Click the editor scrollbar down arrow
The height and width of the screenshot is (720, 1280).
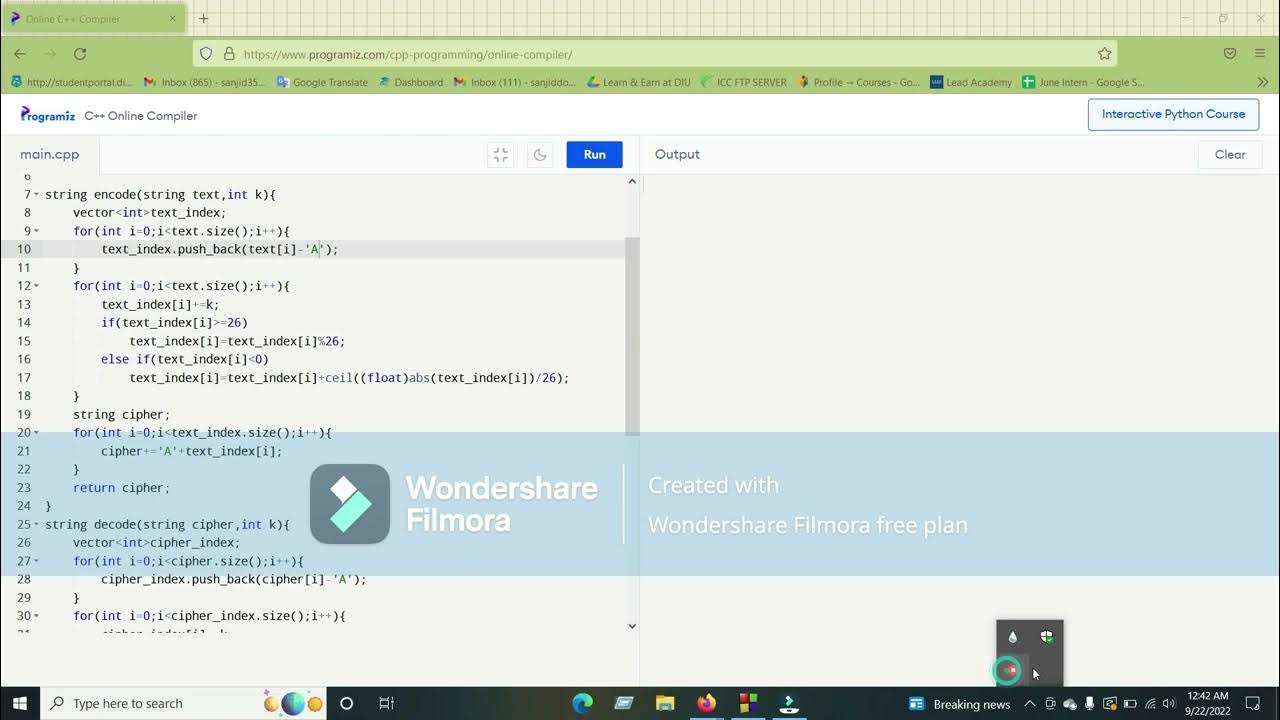point(632,626)
